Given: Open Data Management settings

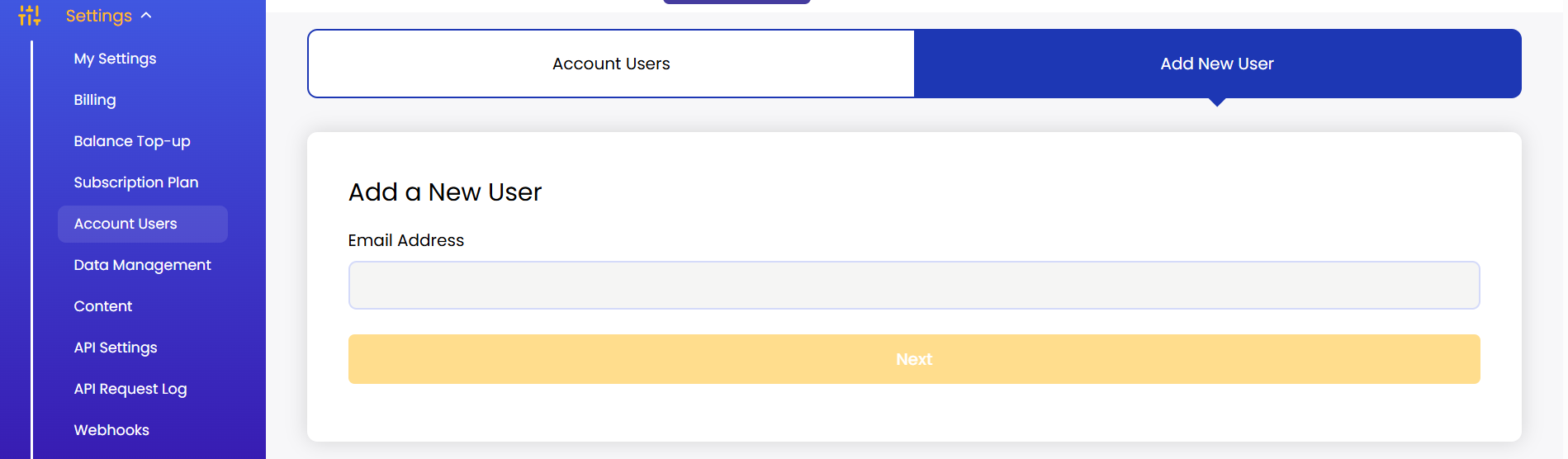Looking at the screenshot, I should click(x=142, y=265).
